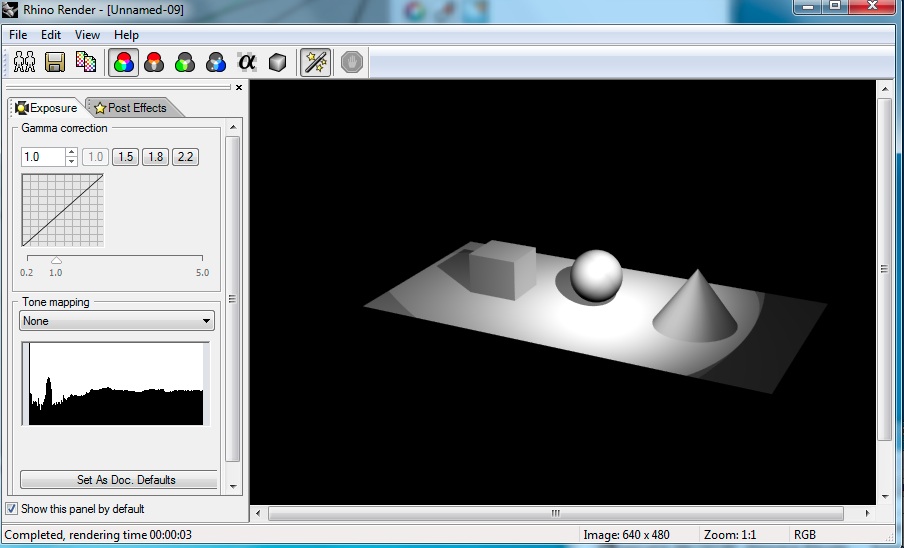Click the panel scrollbar down arrow
This screenshot has width=904, height=548.
click(x=233, y=487)
